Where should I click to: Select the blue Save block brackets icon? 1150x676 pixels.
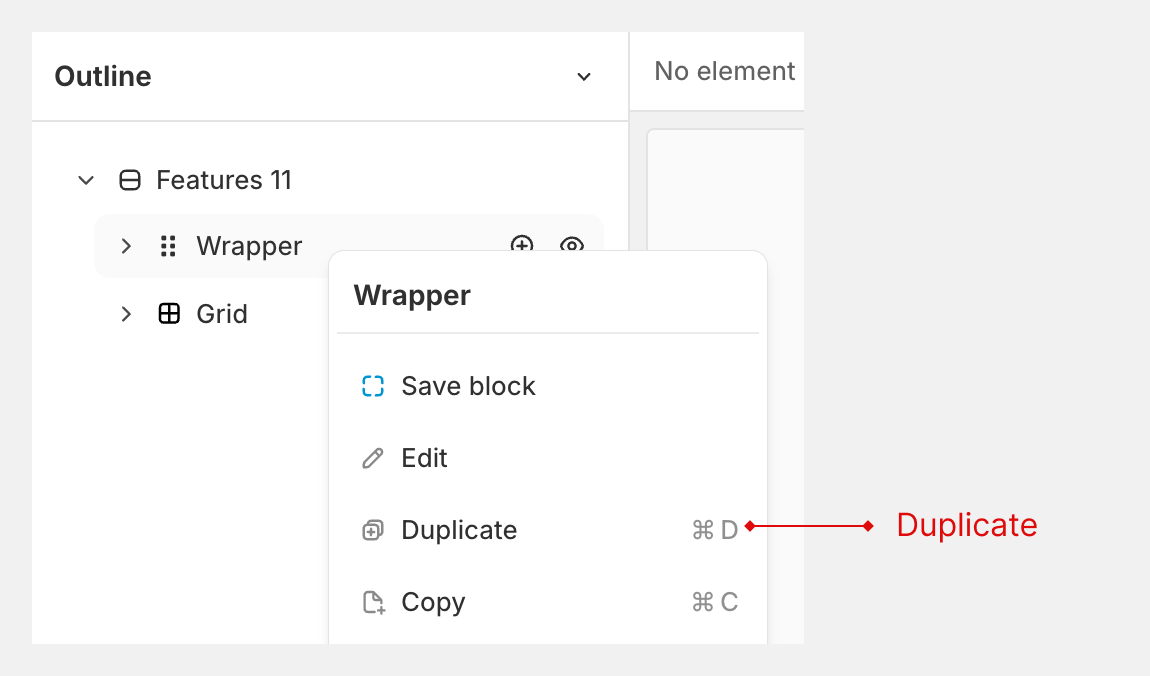click(372, 386)
